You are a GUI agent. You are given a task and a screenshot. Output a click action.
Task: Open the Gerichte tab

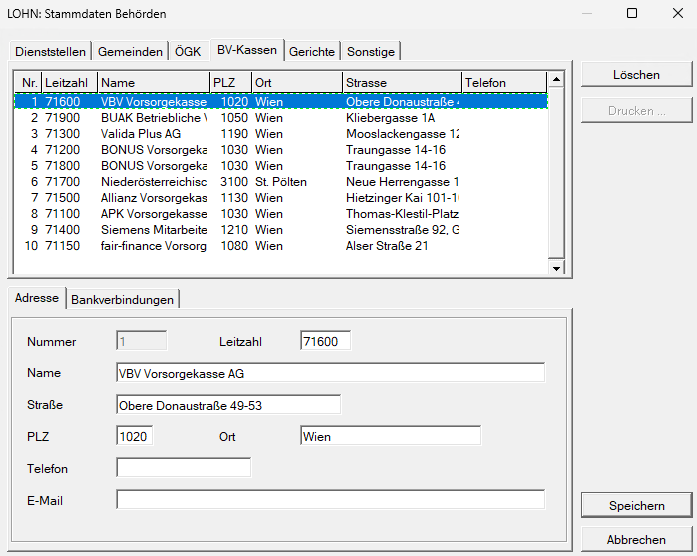tap(312, 51)
